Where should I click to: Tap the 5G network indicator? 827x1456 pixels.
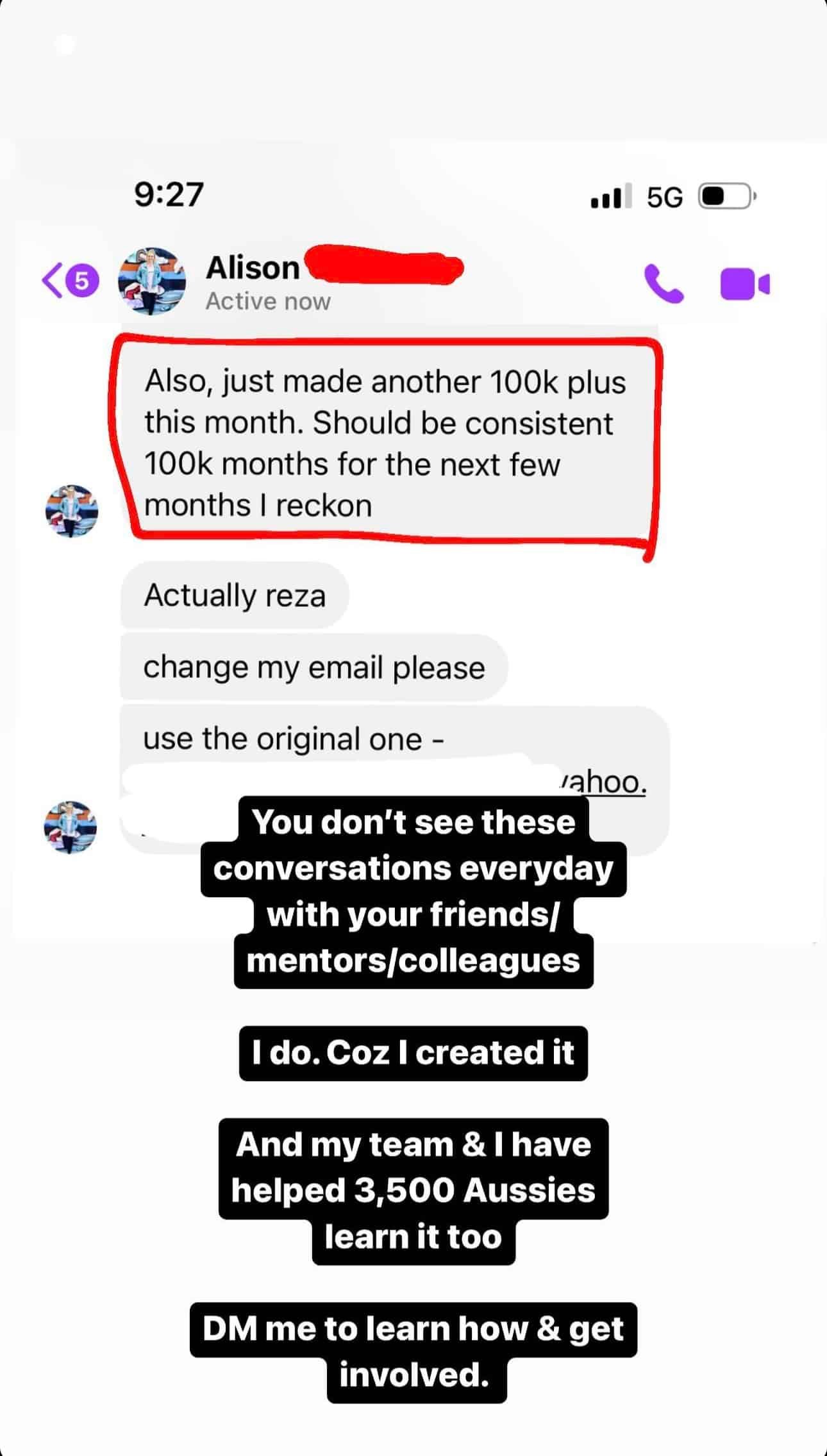[664, 197]
